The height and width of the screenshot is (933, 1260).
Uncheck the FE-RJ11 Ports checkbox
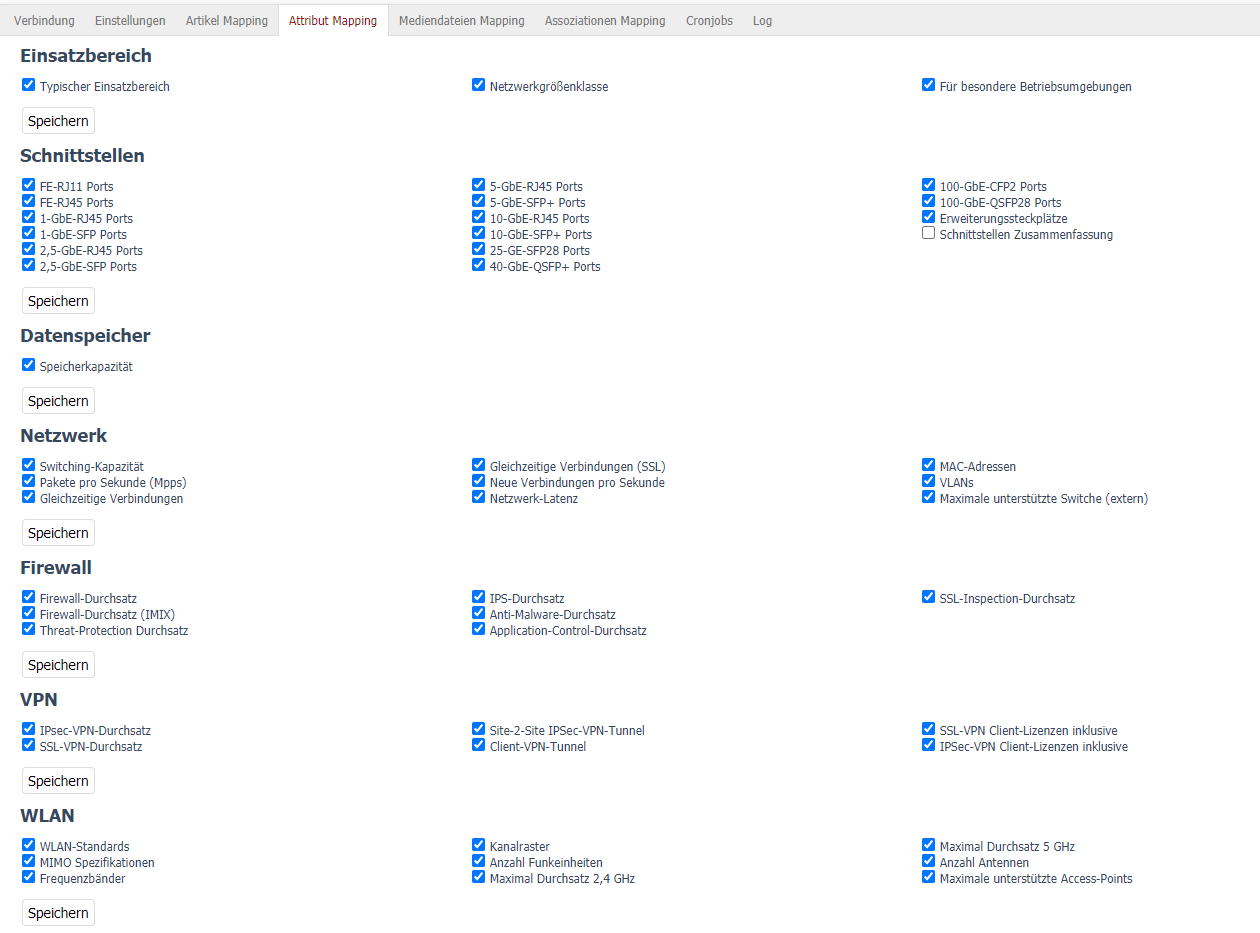coord(28,185)
